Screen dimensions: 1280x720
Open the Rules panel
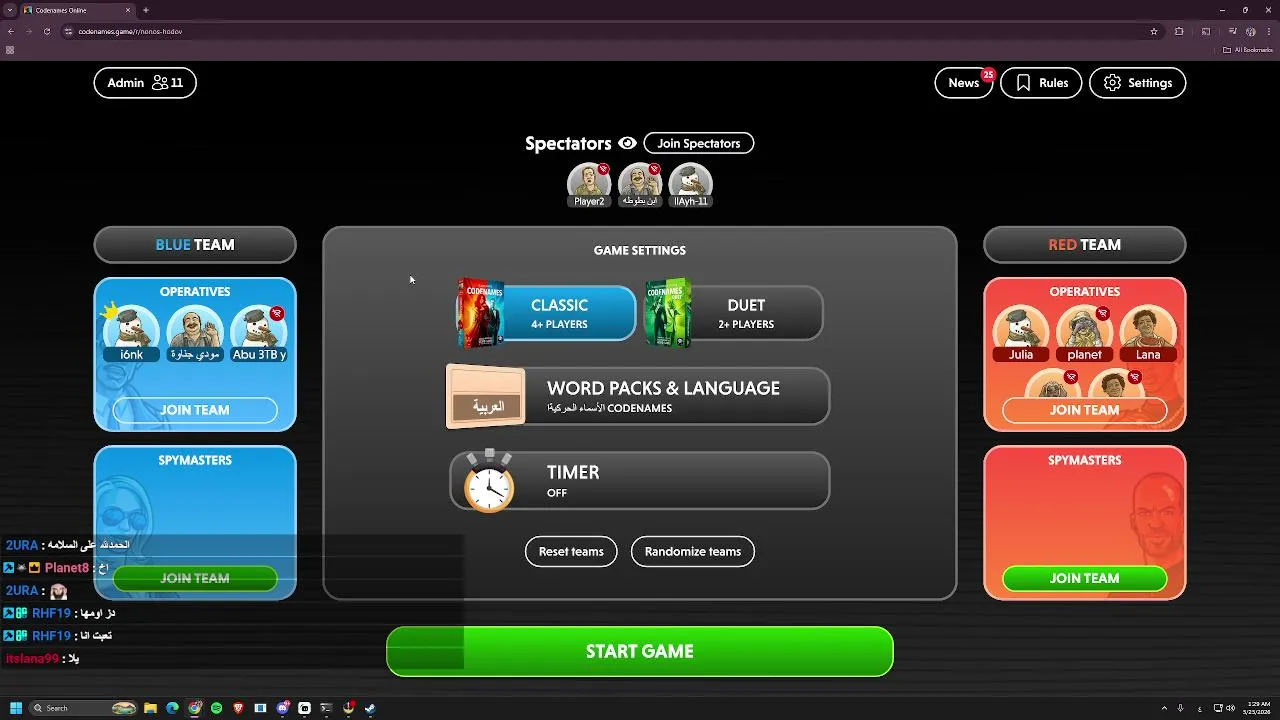click(1041, 83)
